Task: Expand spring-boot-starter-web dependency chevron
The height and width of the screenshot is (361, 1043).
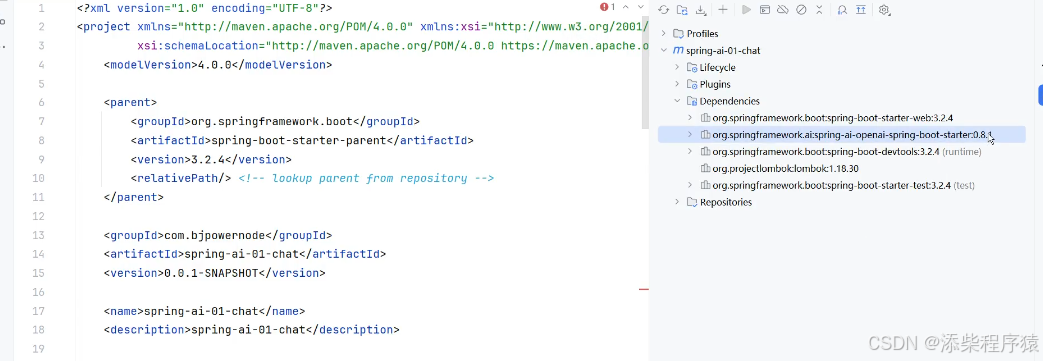Action: point(690,118)
